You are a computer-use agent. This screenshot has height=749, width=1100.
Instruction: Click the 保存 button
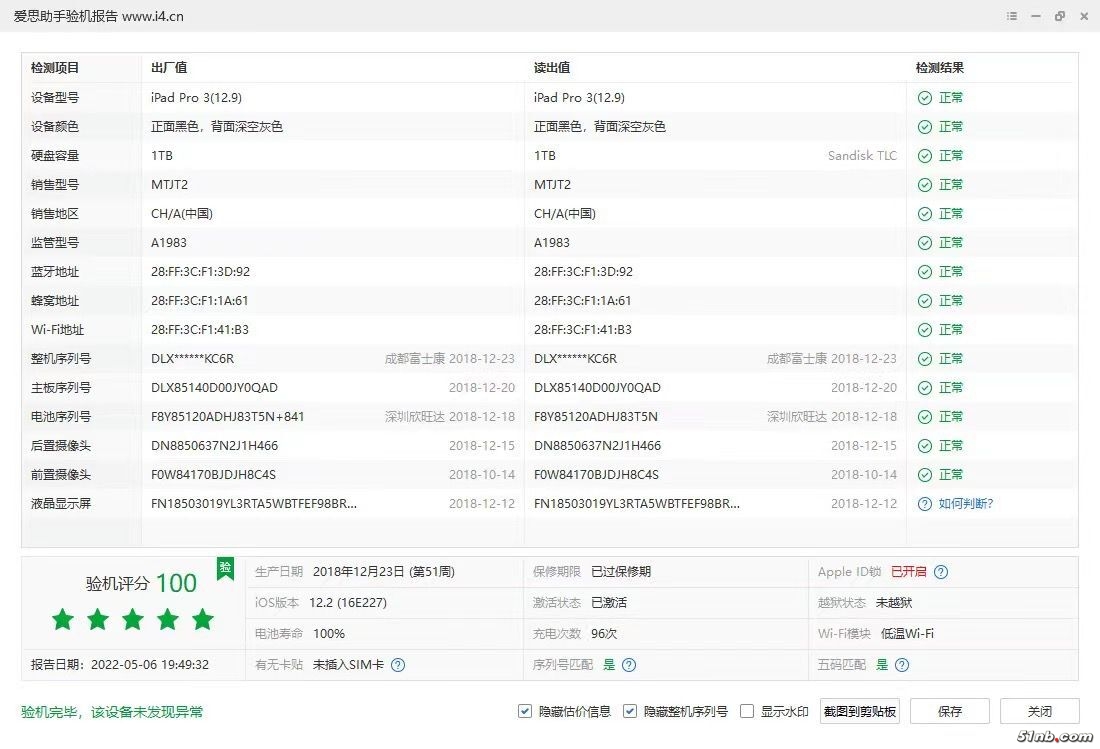[x=950, y=711]
